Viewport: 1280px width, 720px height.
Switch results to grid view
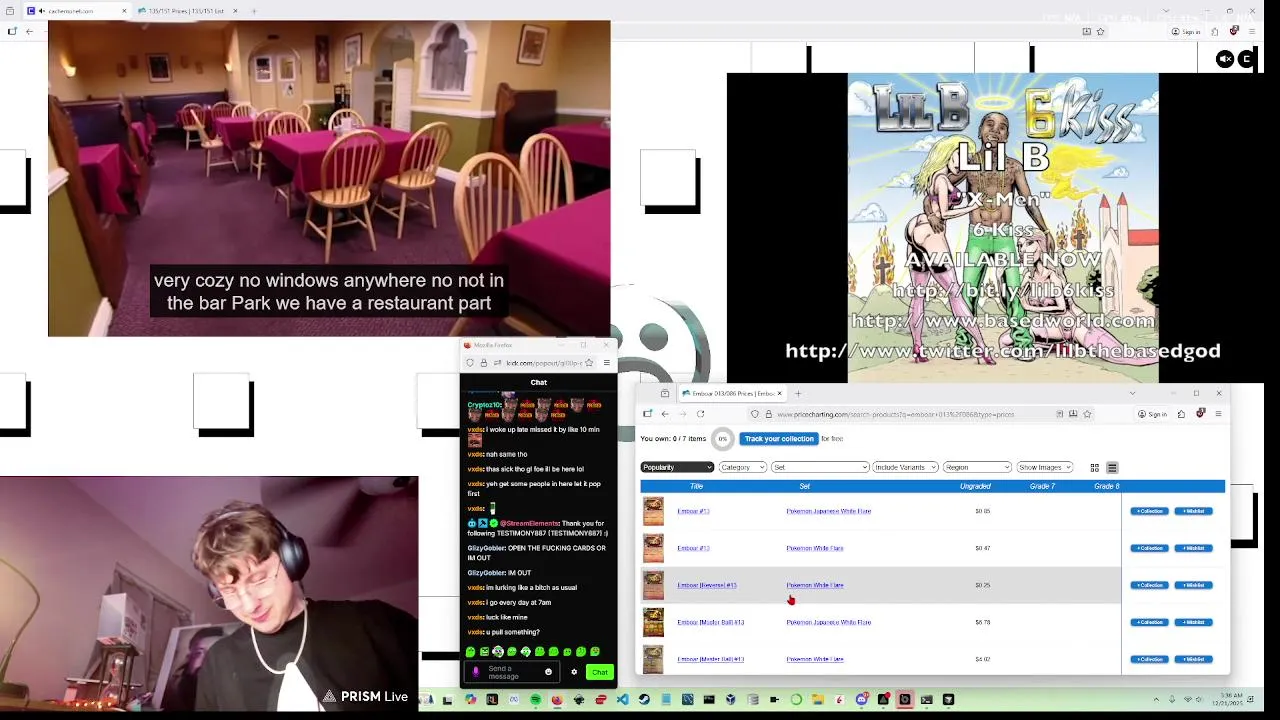coord(1094,467)
